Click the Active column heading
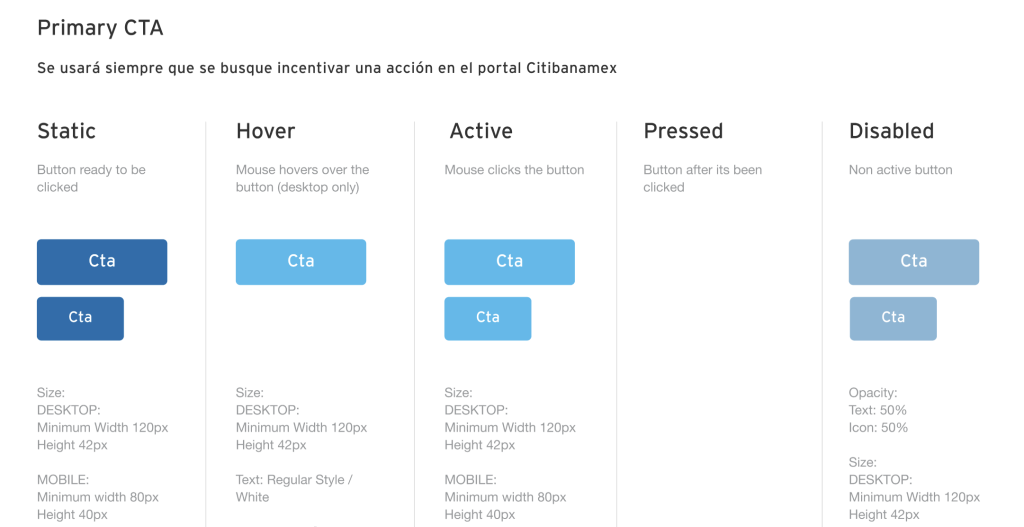This screenshot has width=1024, height=527. point(481,131)
